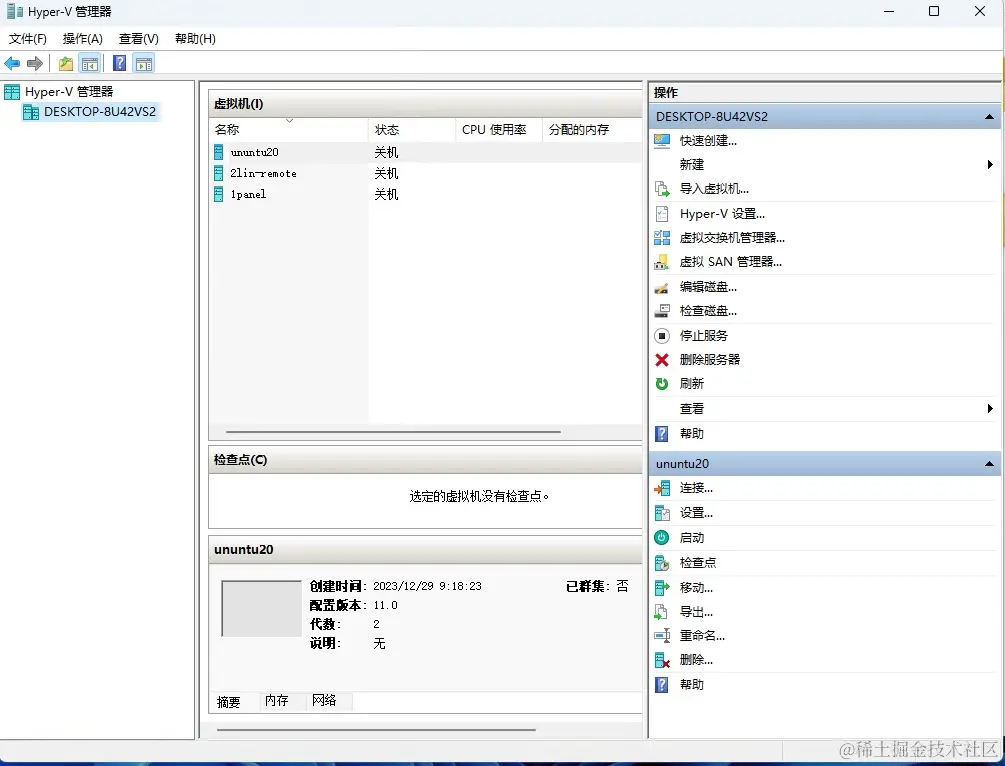Screen dimensions: 1005x766
Task: Open Virtual Switch Manager (虚拟交换机管理器)
Action: tap(732, 238)
